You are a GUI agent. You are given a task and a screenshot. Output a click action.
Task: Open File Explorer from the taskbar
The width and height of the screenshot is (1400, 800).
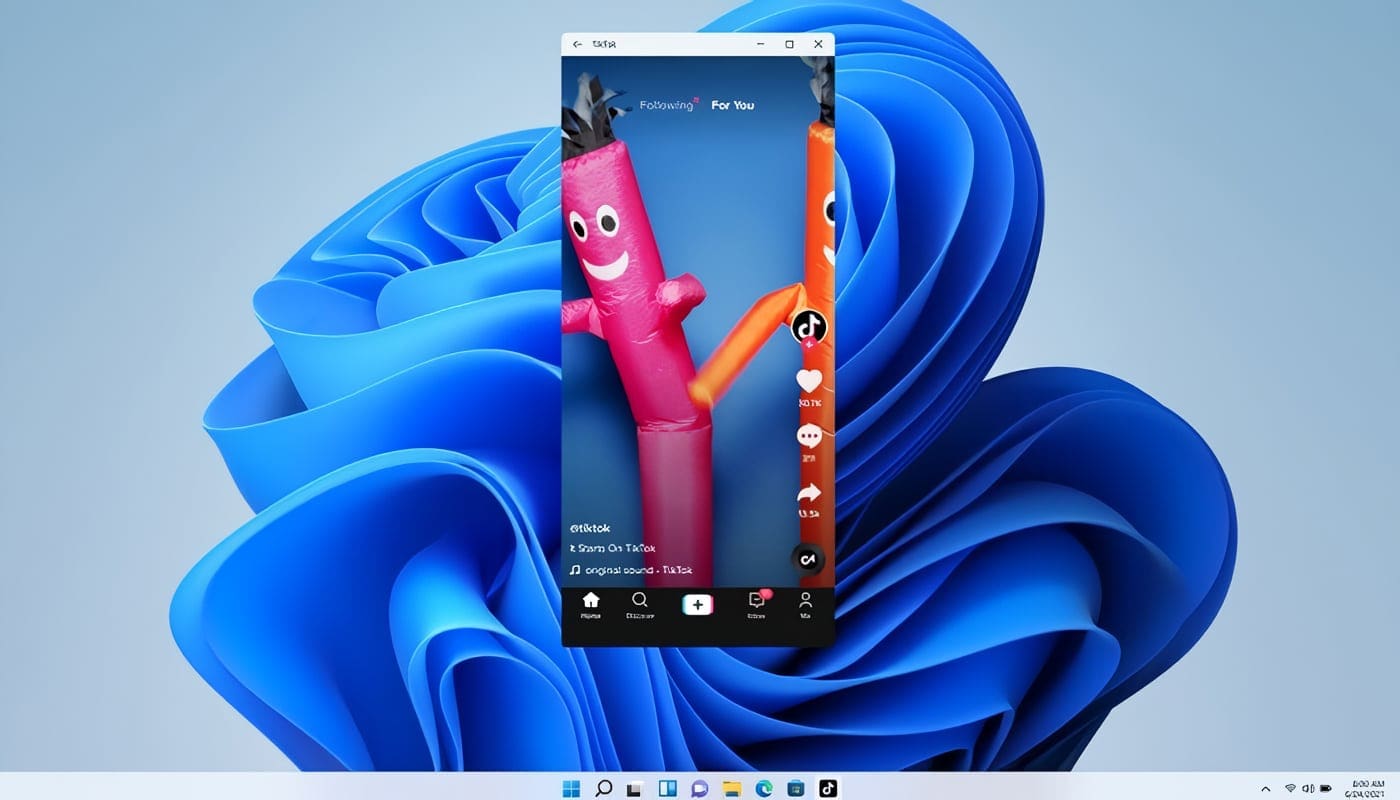[x=731, y=788]
